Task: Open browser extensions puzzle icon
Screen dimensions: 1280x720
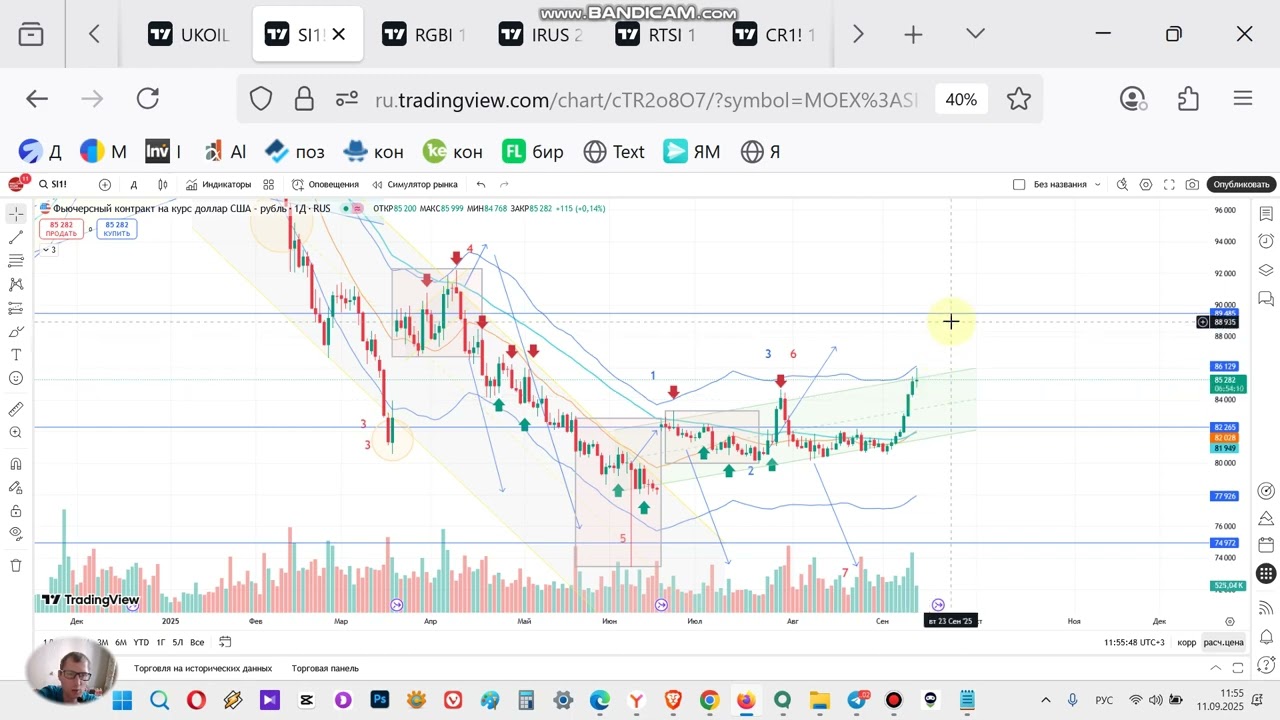Action: click(x=1188, y=98)
